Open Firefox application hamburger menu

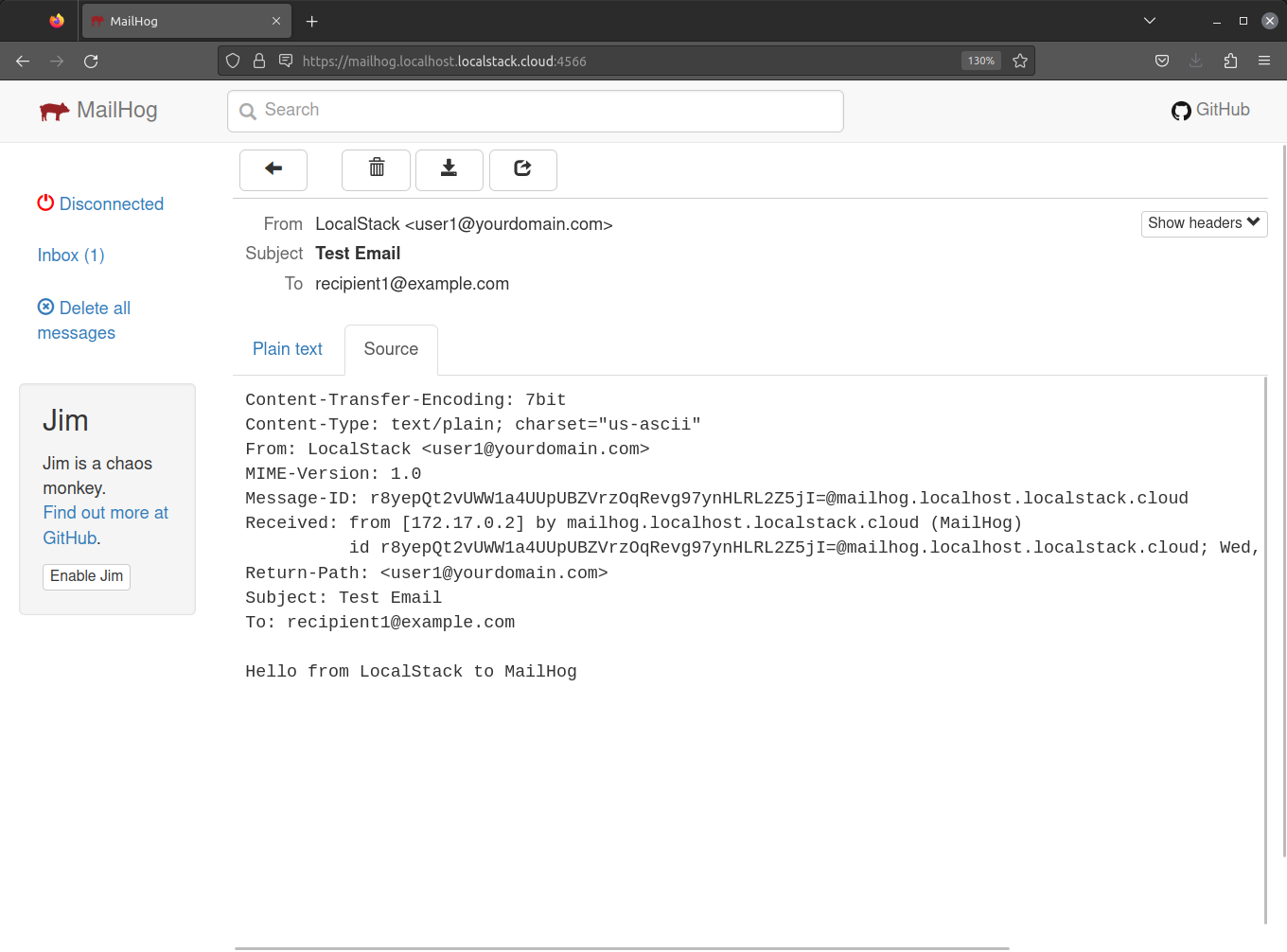coord(1264,62)
